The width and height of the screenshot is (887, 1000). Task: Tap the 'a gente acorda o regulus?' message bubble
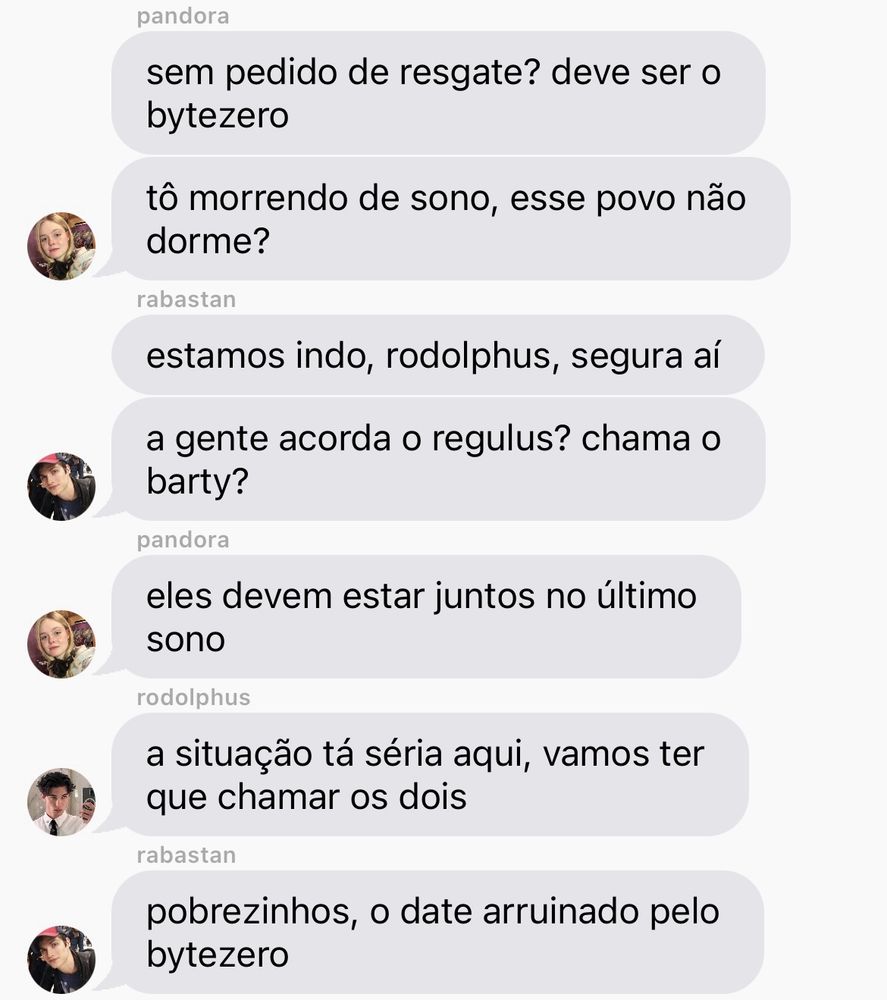point(438,459)
